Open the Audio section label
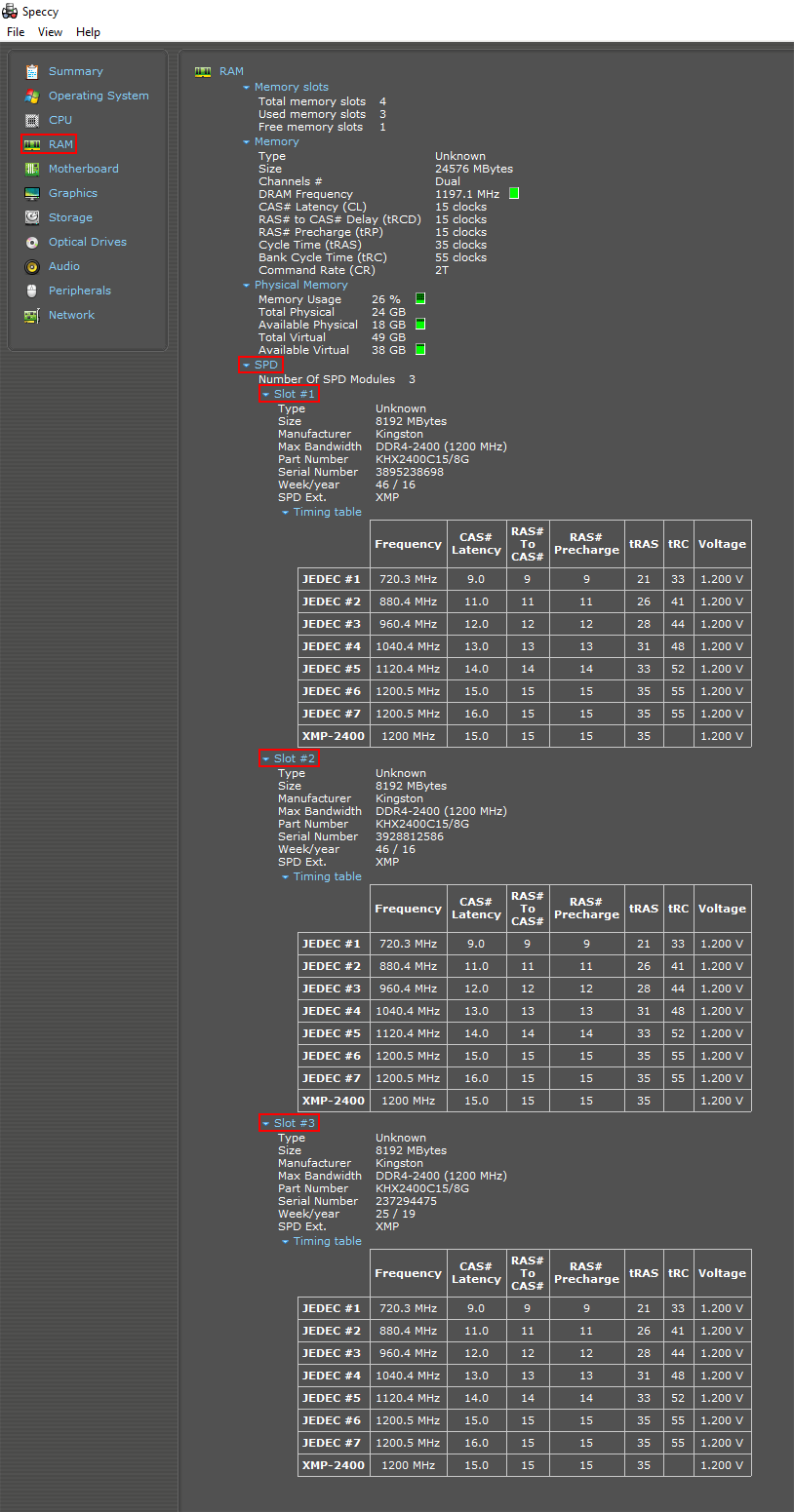 pyautogui.click(x=64, y=266)
